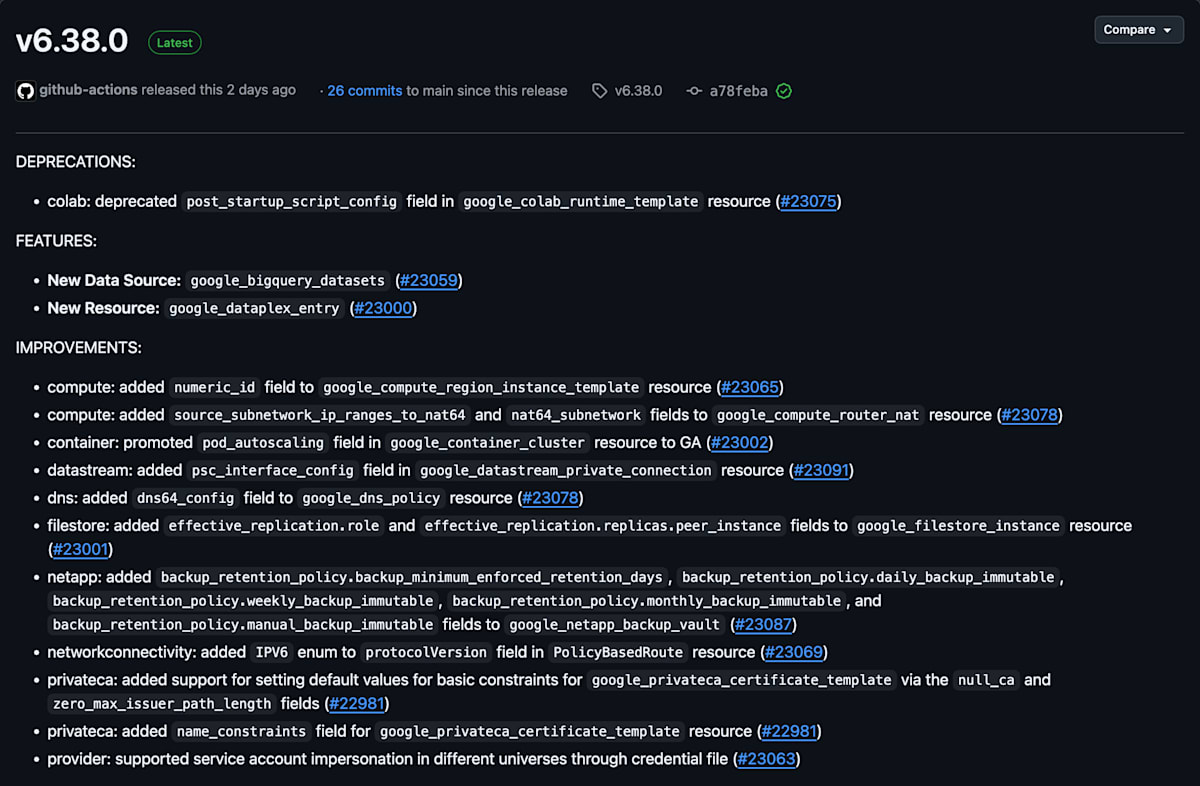This screenshot has height=786, width=1200.
Task: Click the DEPRECATIONS: heading
Action: tap(76, 161)
